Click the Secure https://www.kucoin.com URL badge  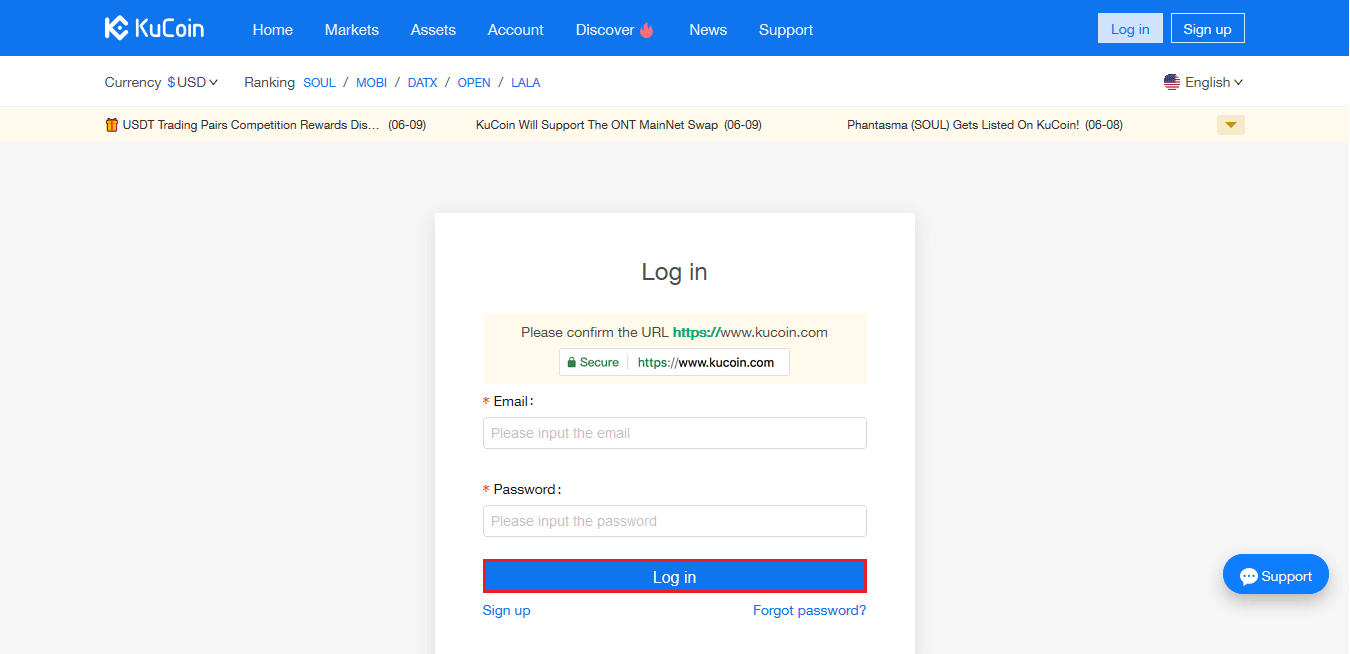(x=675, y=362)
